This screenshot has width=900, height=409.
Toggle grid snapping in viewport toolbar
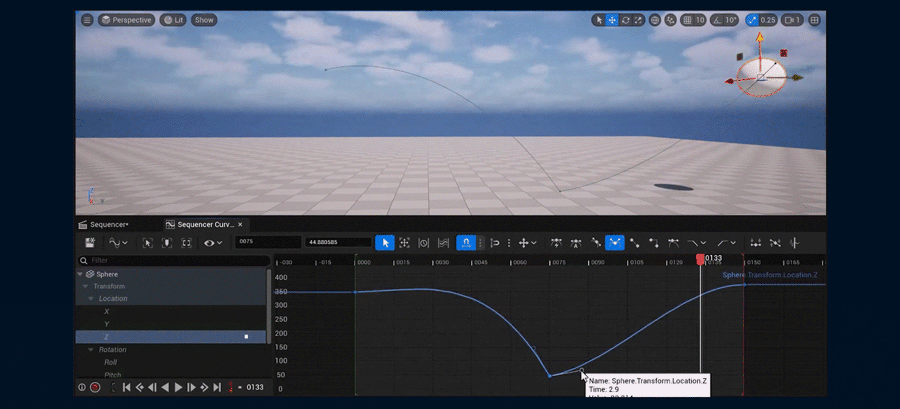click(686, 20)
